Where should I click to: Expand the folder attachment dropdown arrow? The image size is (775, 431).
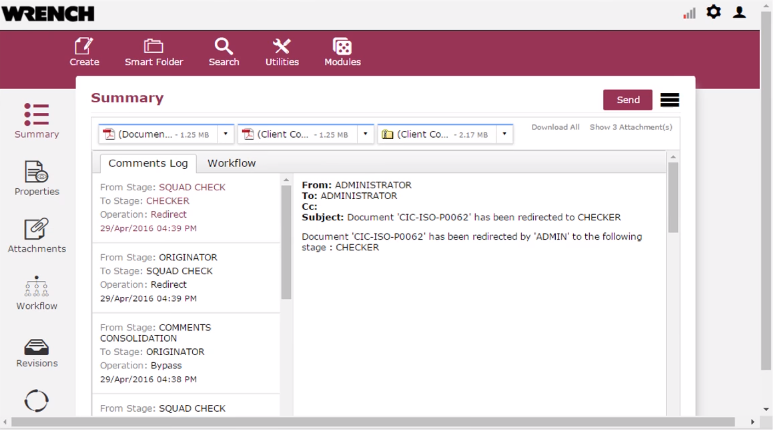pos(505,134)
